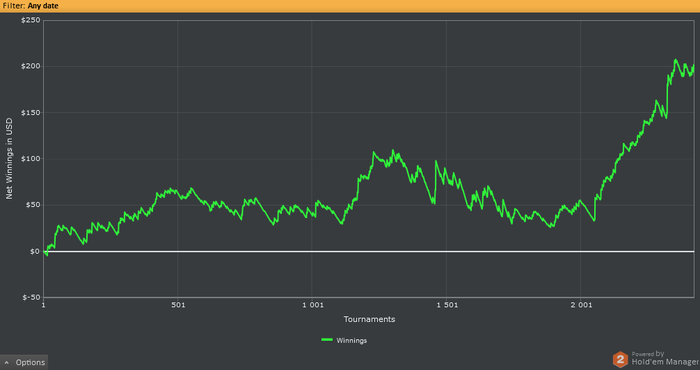Click the $50 y-axis label
The width and height of the screenshot is (700, 370).
click(x=33, y=205)
